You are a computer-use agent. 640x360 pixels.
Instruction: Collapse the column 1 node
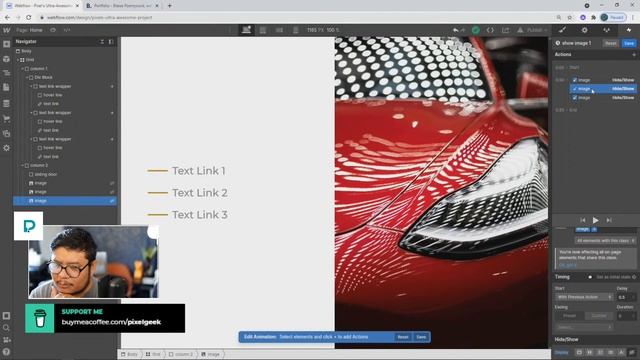22,69
